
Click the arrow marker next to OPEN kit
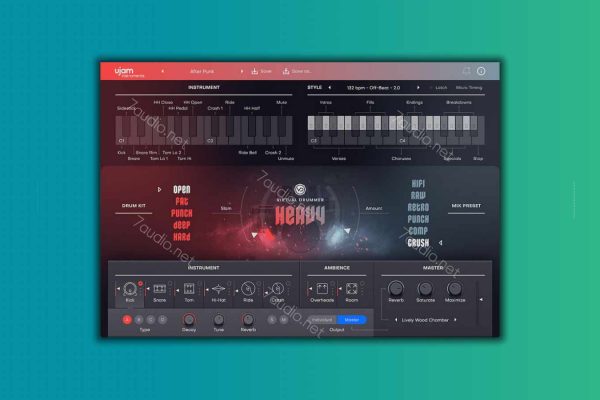[x=160, y=189]
